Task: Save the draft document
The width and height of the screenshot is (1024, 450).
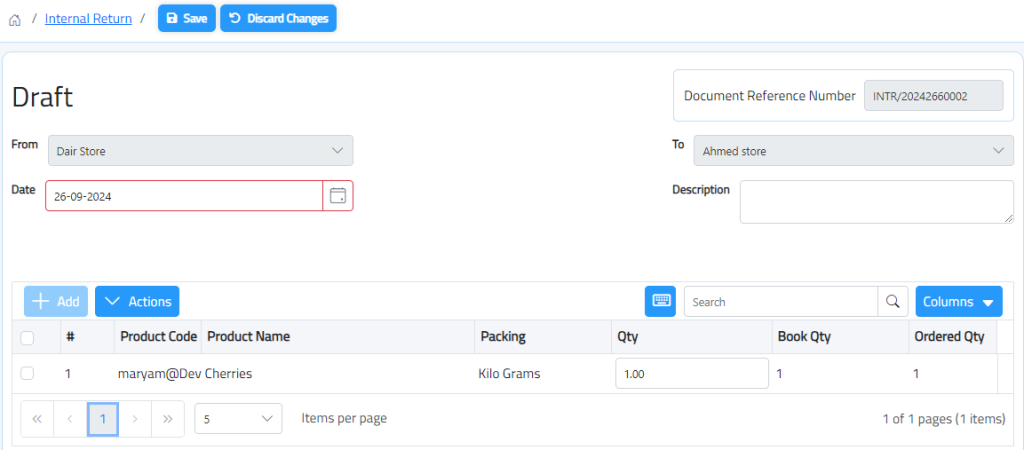Action: pyautogui.click(x=186, y=19)
